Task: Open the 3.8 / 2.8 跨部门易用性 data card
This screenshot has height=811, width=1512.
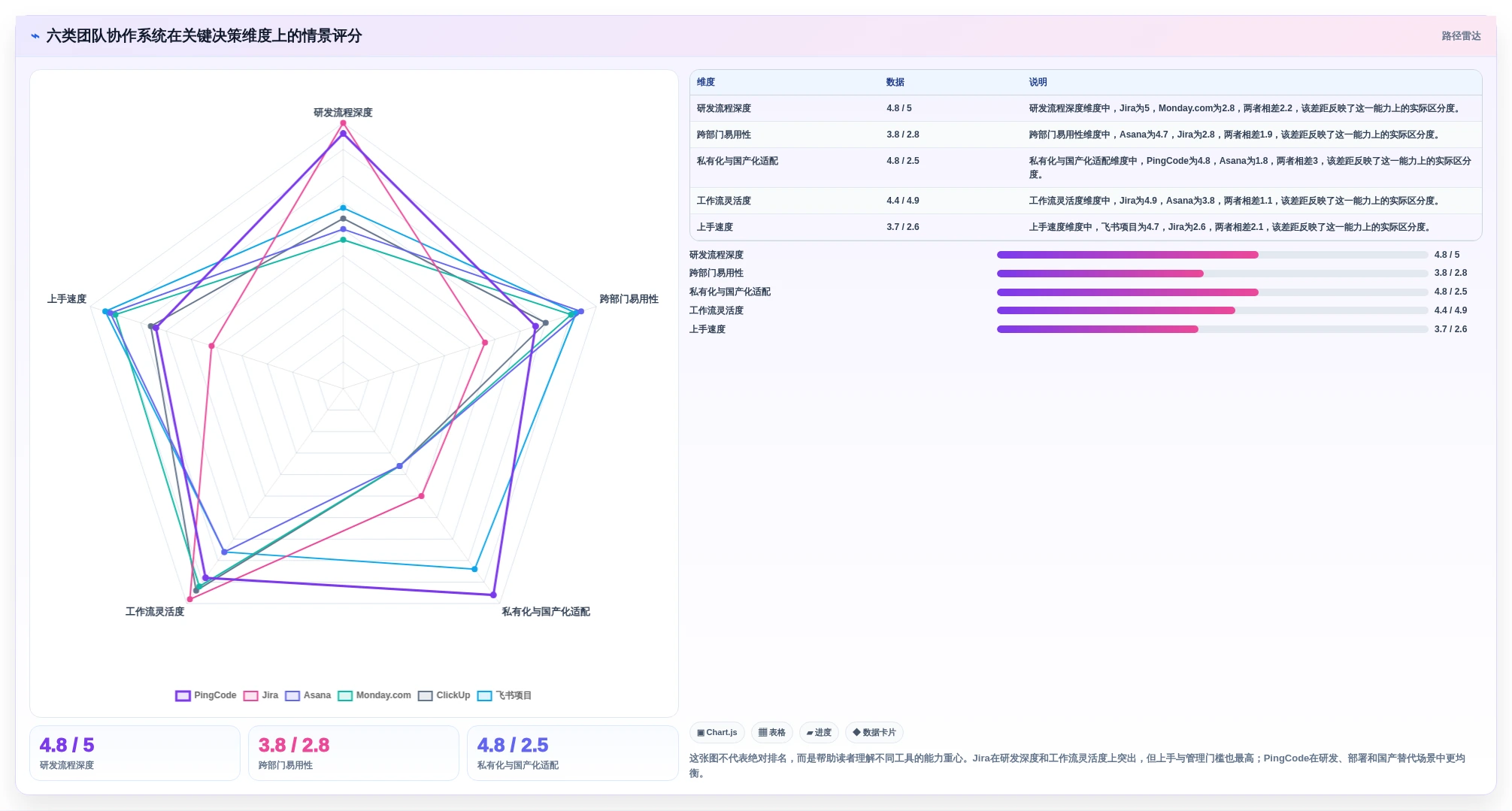Action: [353, 753]
